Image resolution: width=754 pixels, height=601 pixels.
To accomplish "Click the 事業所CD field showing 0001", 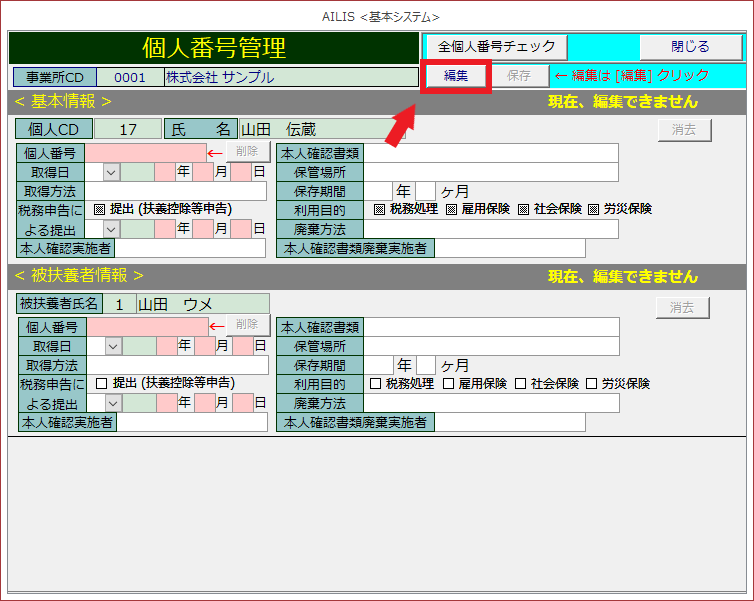I will pos(130,77).
